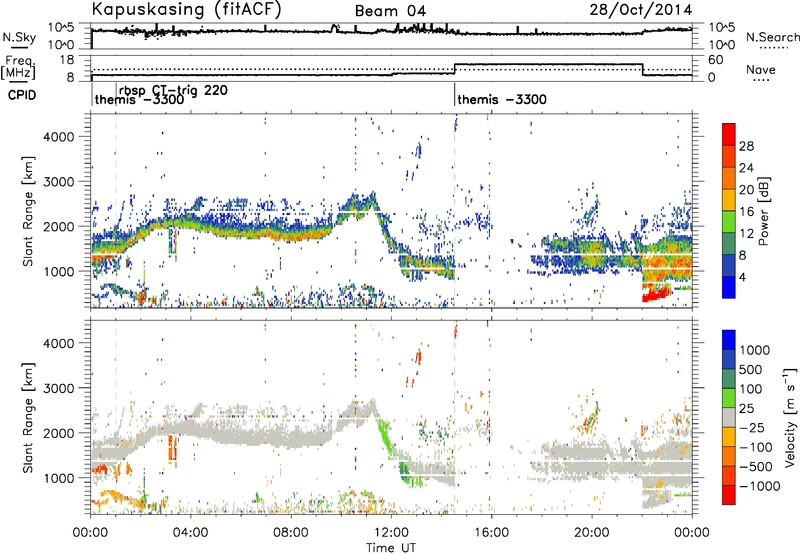Click the 60 tick on Nave axis

[715, 60]
